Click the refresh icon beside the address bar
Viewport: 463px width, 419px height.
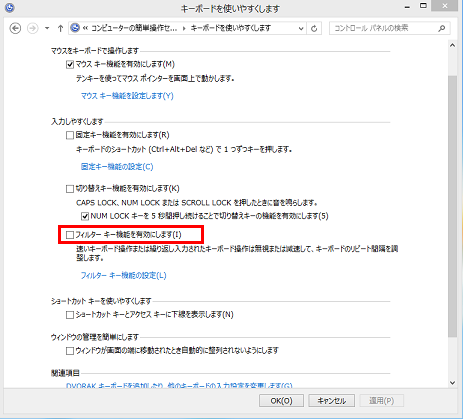pos(314,28)
